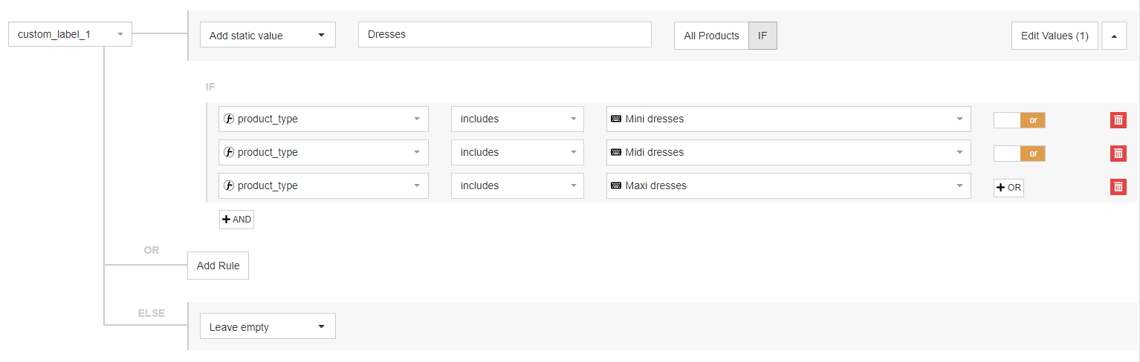
Task: Select the All Products option
Action: [711, 36]
